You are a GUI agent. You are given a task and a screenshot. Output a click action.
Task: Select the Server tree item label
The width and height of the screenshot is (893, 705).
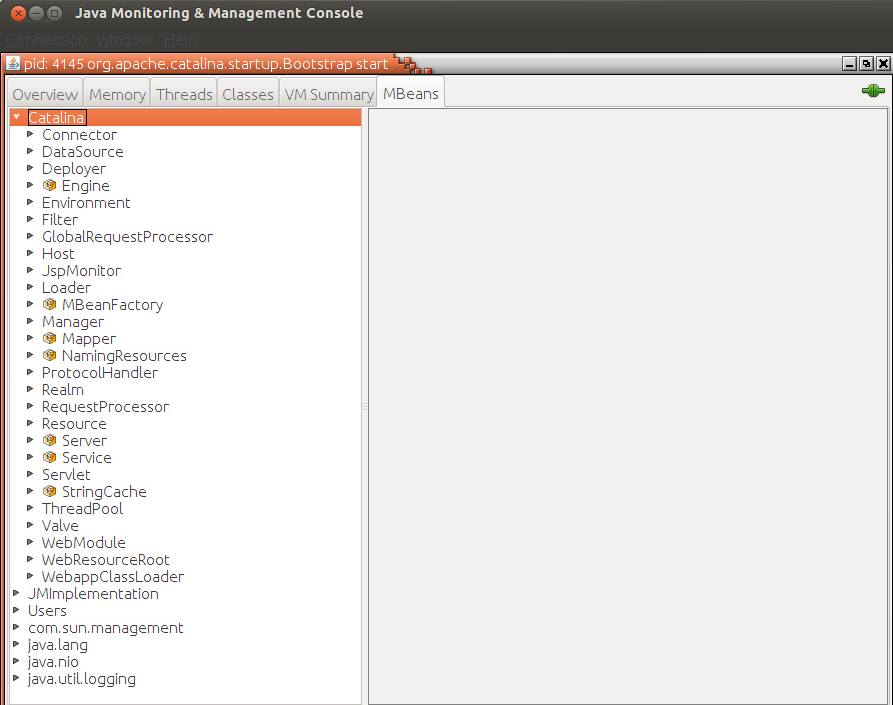84,441
